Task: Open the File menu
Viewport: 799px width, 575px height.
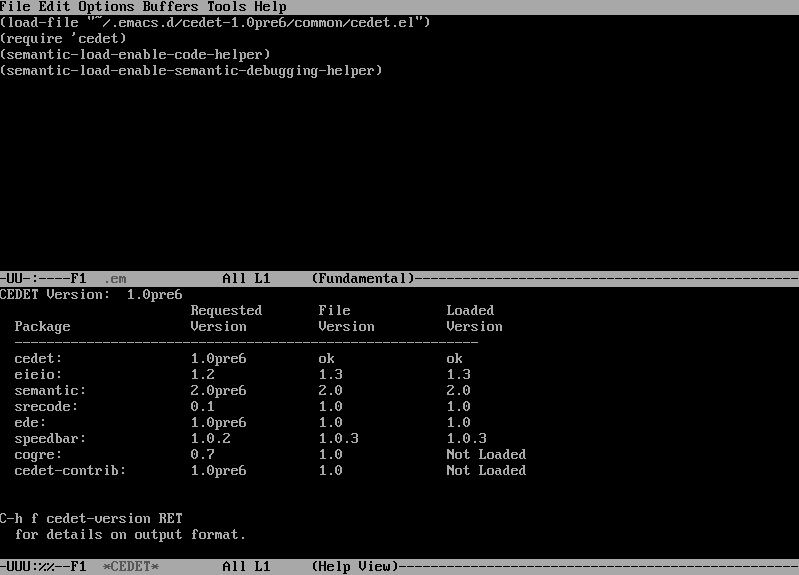Action: 15,7
